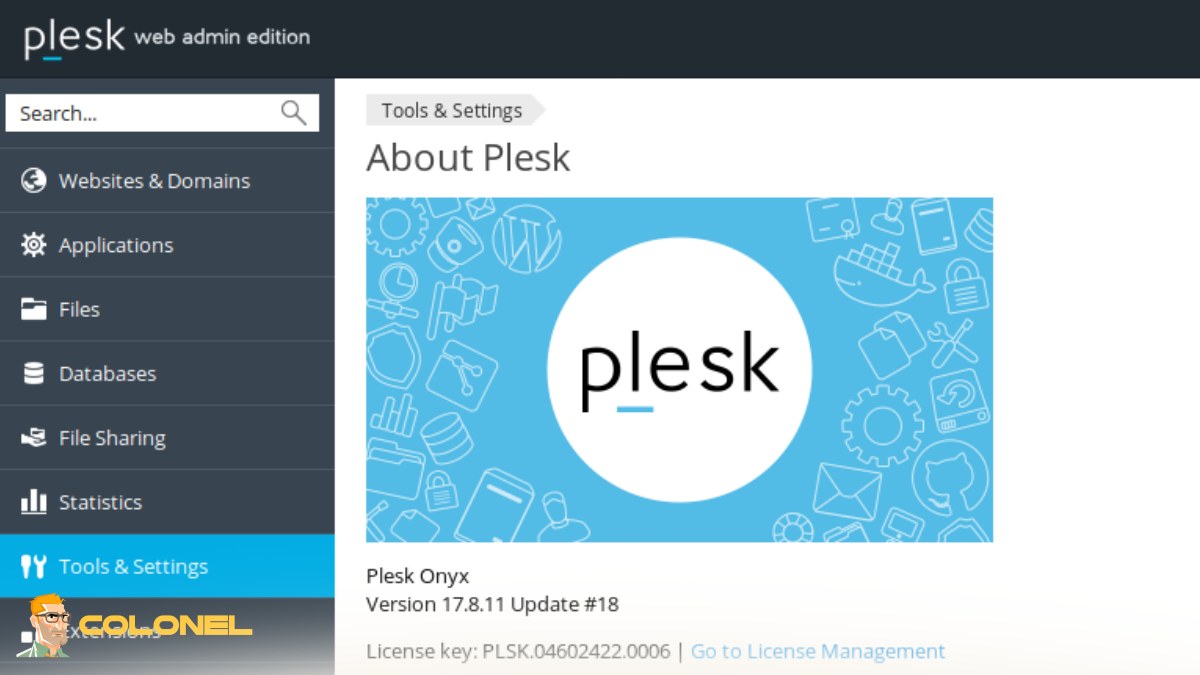Click the license key PLSK.04602422.0006 text

[x=577, y=651]
